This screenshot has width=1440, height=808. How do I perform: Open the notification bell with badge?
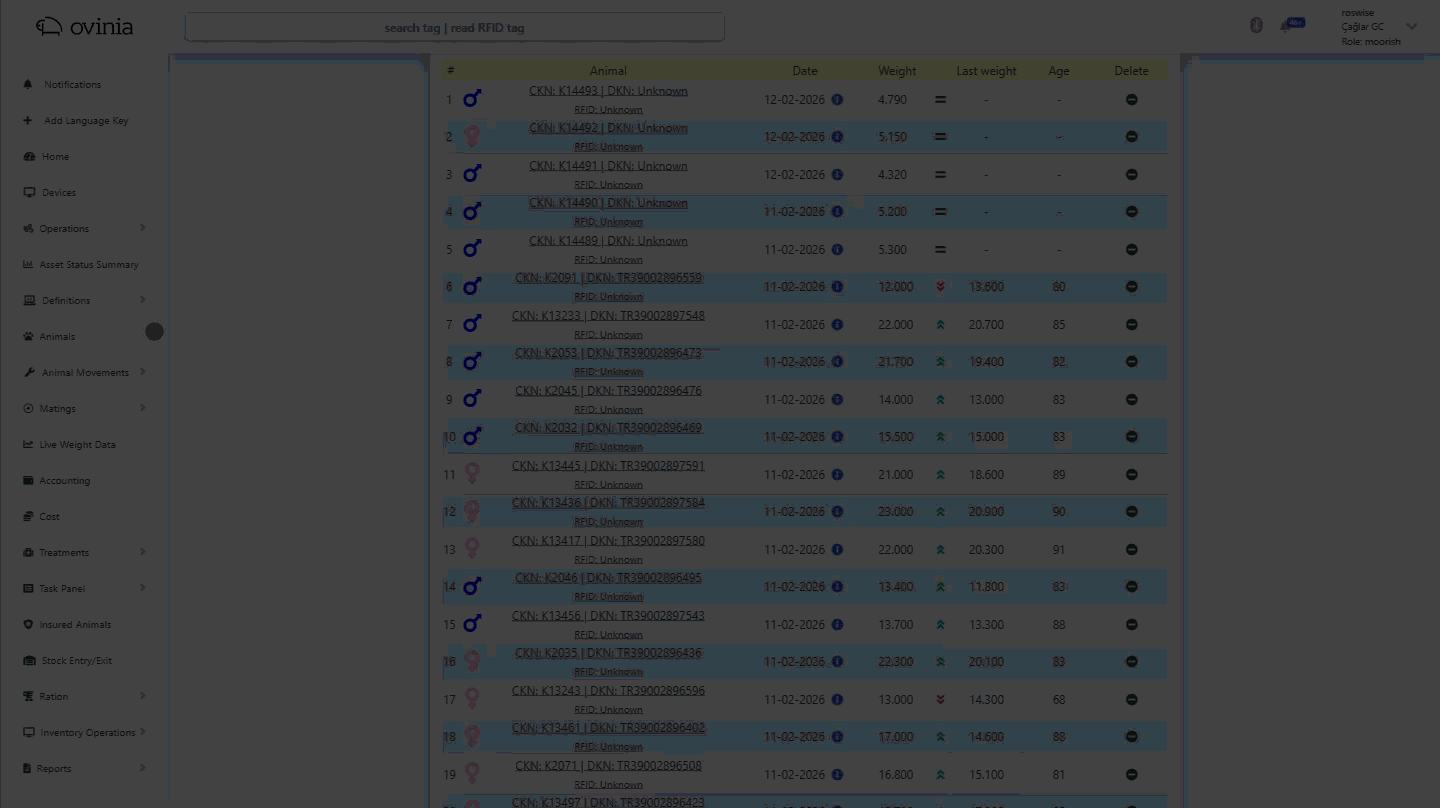(x=1287, y=27)
